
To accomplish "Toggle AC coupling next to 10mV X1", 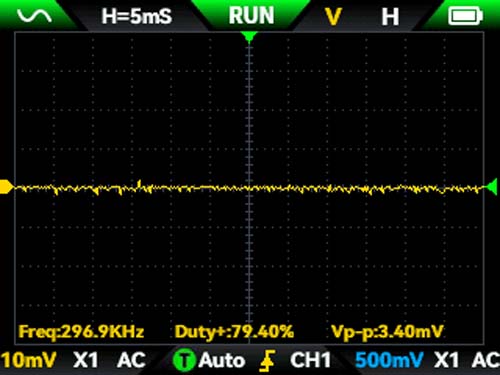I will (x=131, y=360).
